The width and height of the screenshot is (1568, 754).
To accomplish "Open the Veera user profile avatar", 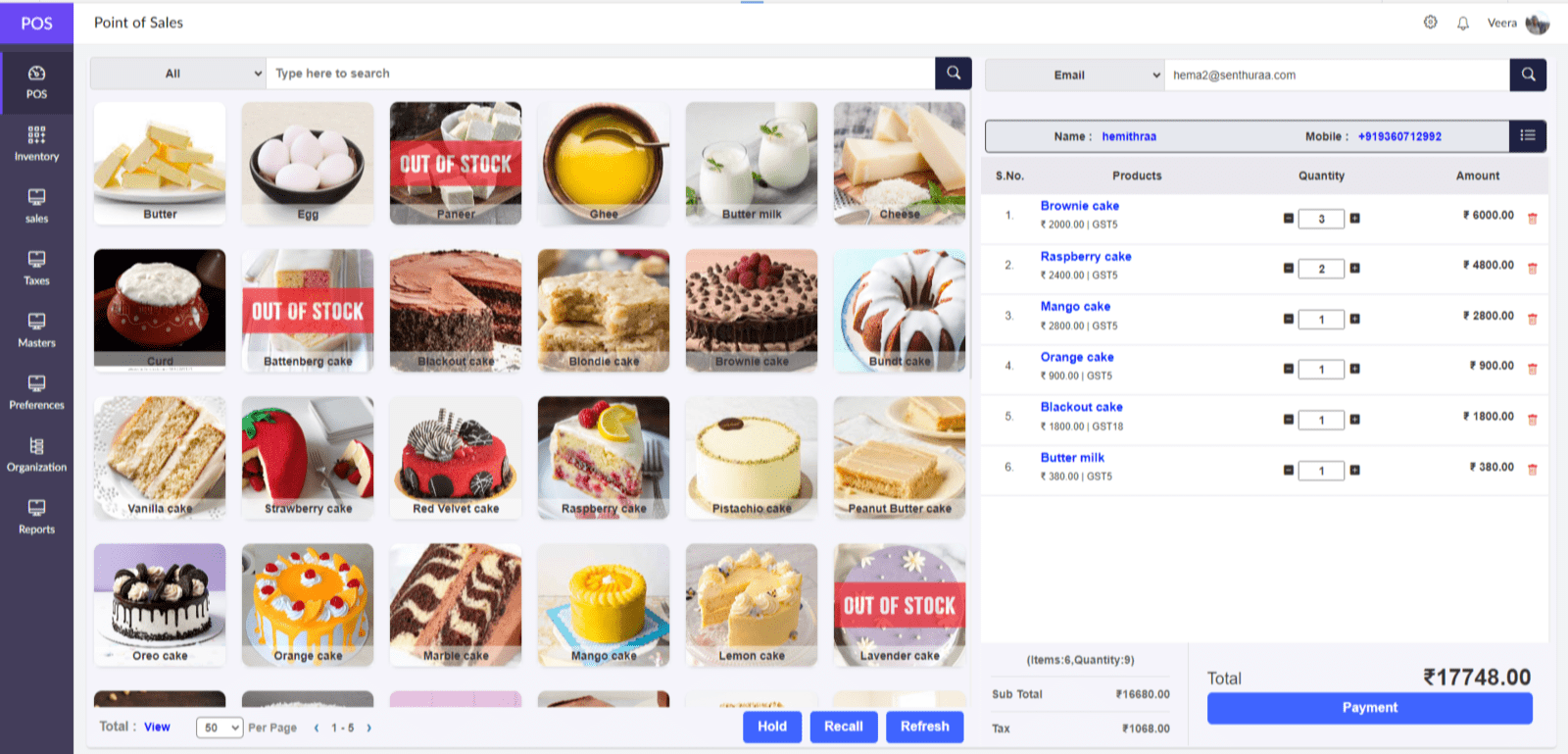I will point(1538,23).
